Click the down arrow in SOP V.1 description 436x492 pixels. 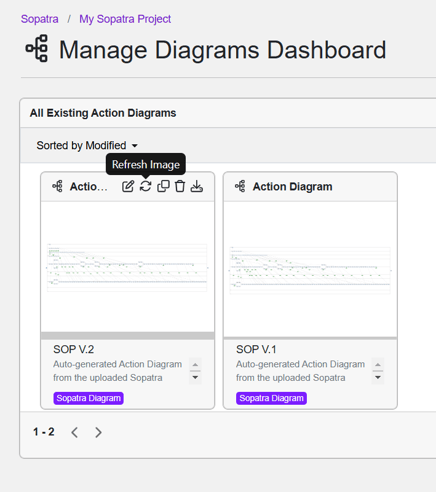(x=378, y=377)
